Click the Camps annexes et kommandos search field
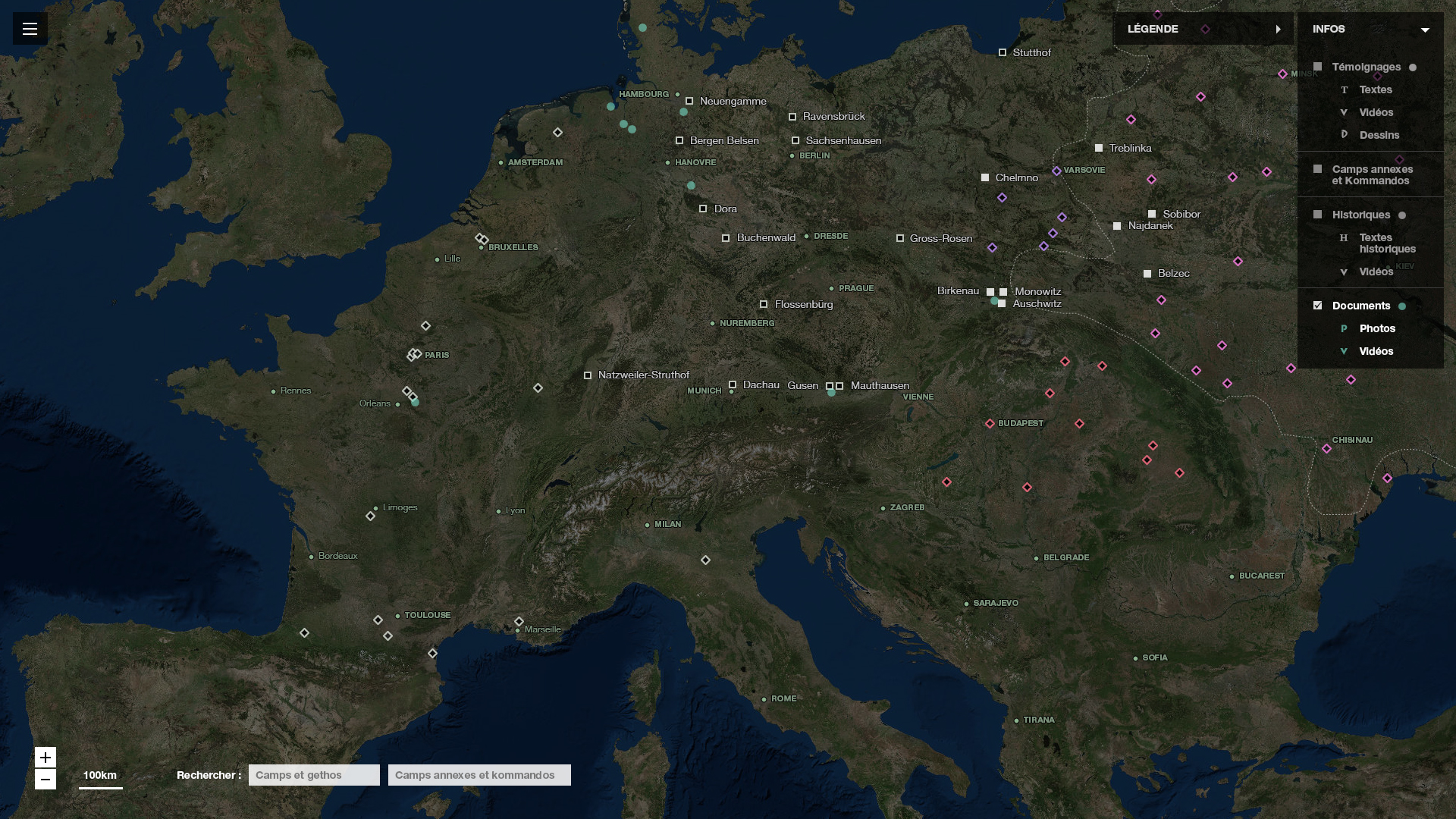Image resolution: width=1456 pixels, height=819 pixels. [479, 775]
